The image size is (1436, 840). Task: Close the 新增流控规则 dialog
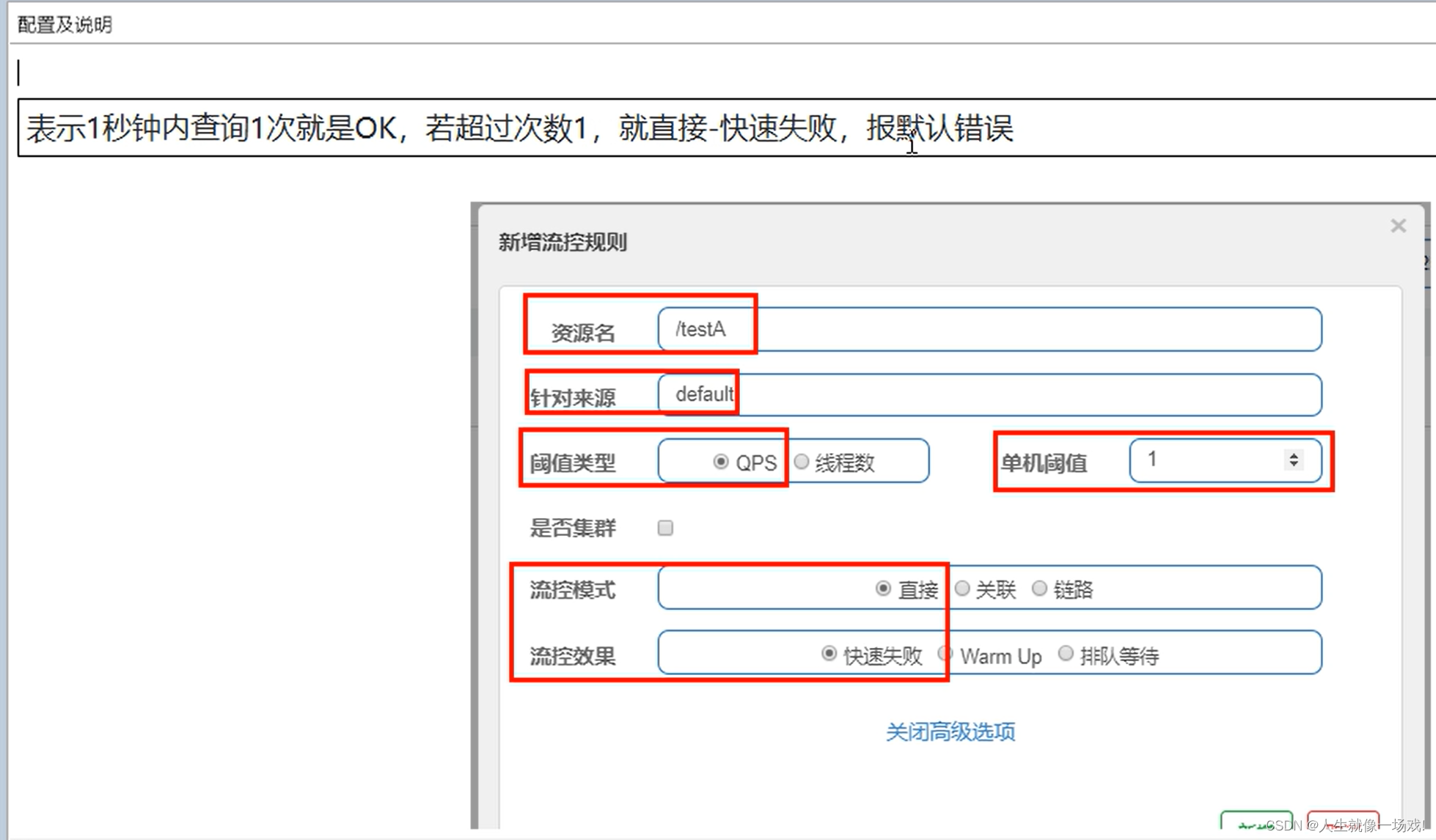pos(1398,226)
